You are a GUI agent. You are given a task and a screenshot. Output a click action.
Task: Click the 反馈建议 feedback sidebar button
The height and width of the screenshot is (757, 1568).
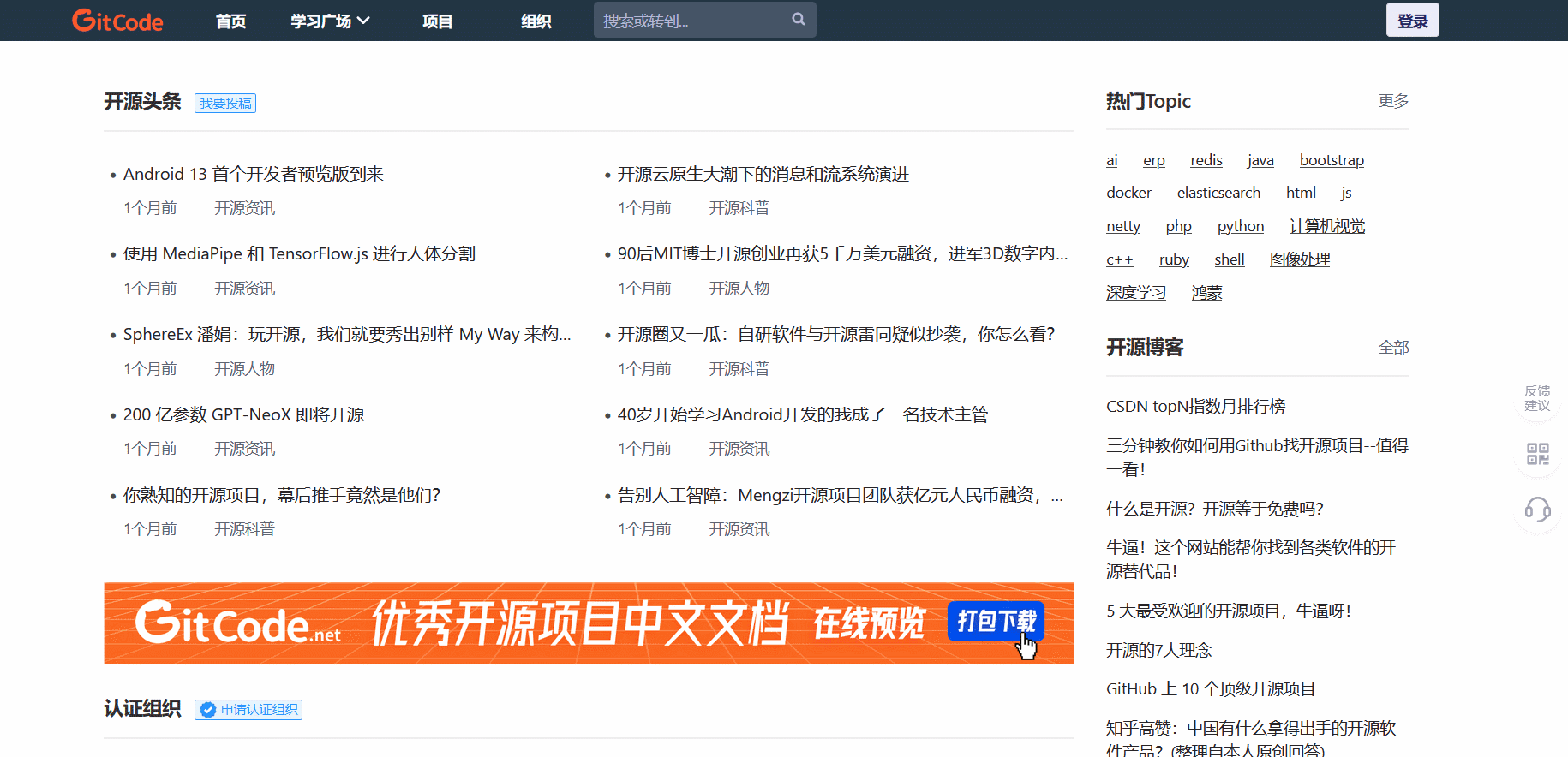(1537, 398)
